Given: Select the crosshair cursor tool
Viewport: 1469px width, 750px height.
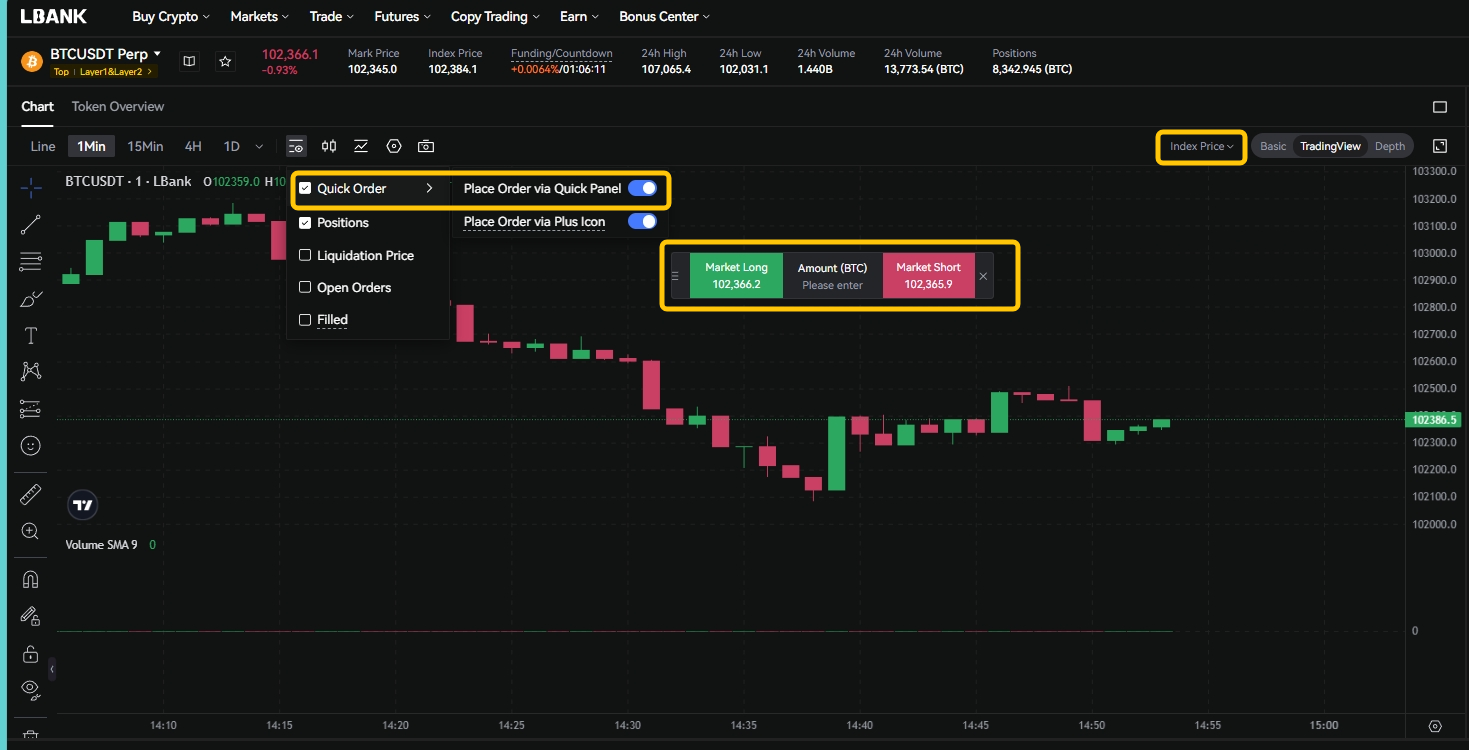Looking at the screenshot, I should pos(31,187).
